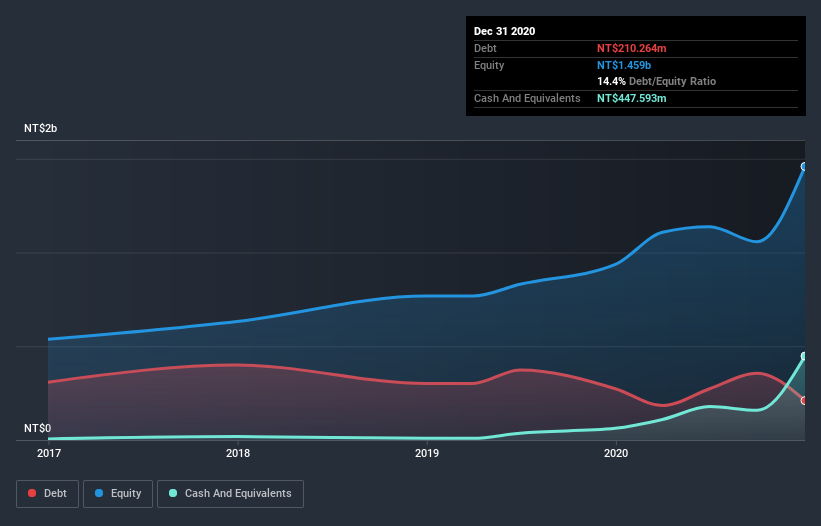The width and height of the screenshot is (821, 526).
Task: Click the 2017 x-axis label
Action: click(49, 453)
